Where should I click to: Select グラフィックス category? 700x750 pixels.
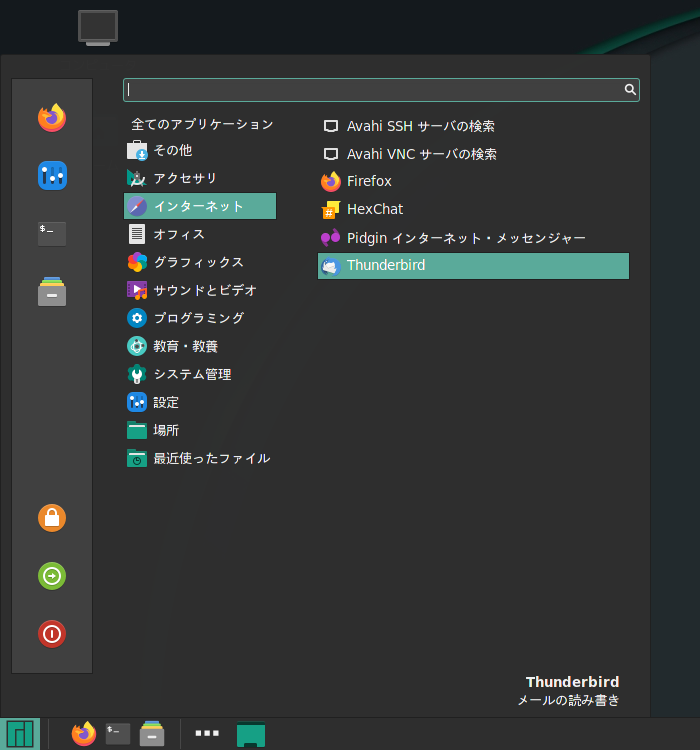coord(200,262)
